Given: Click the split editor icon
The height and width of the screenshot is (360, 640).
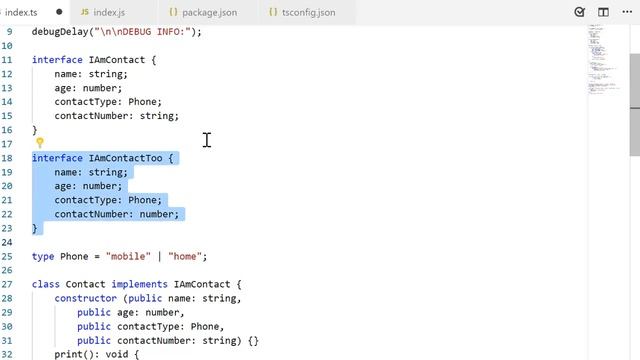Looking at the screenshot, I should (x=603, y=12).
